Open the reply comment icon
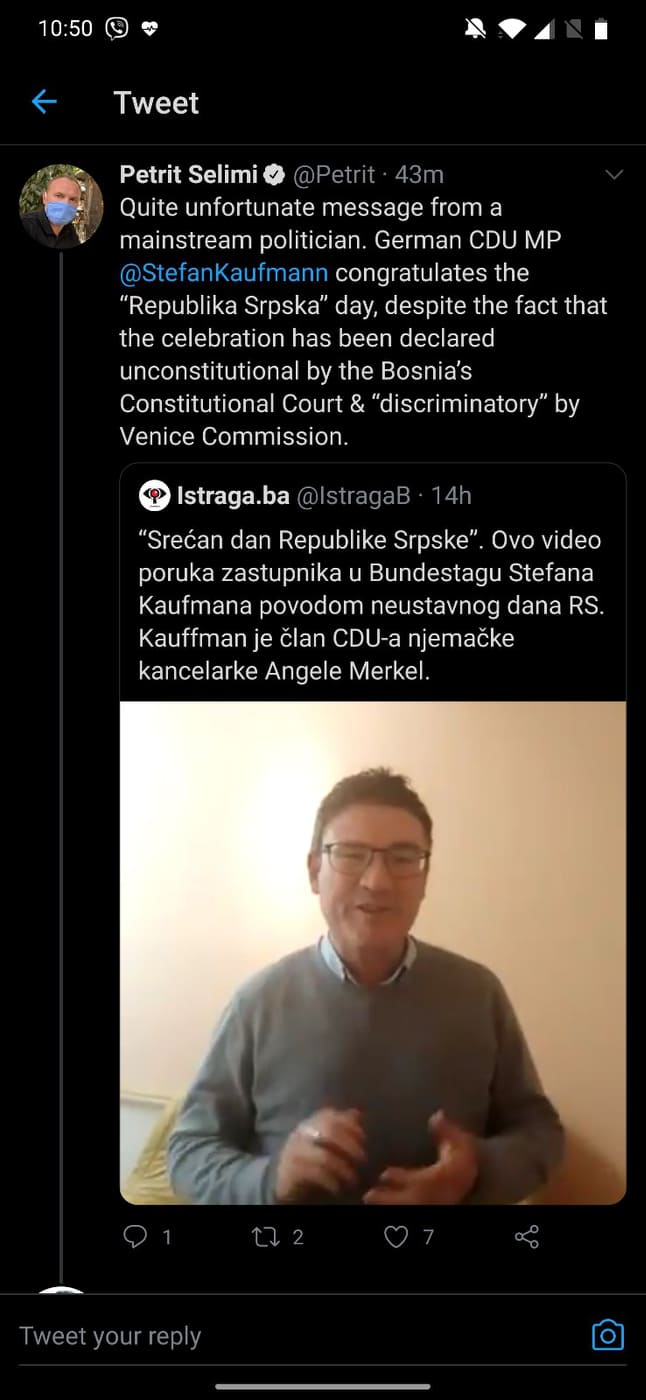The height and width of the screenshot is (1400, 646). point(135,1237)
